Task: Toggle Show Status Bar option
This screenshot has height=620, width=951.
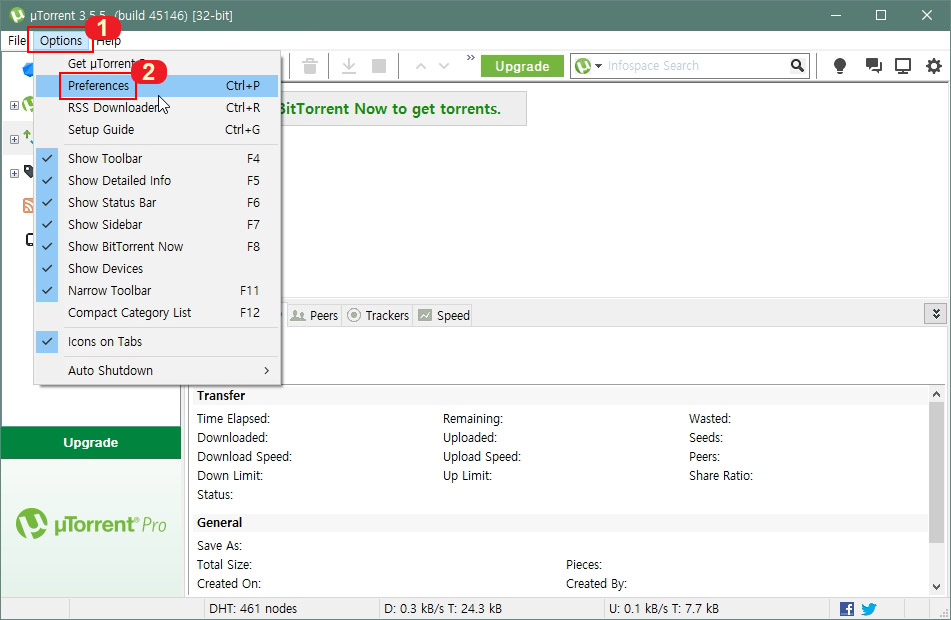Action: (157, 203)
